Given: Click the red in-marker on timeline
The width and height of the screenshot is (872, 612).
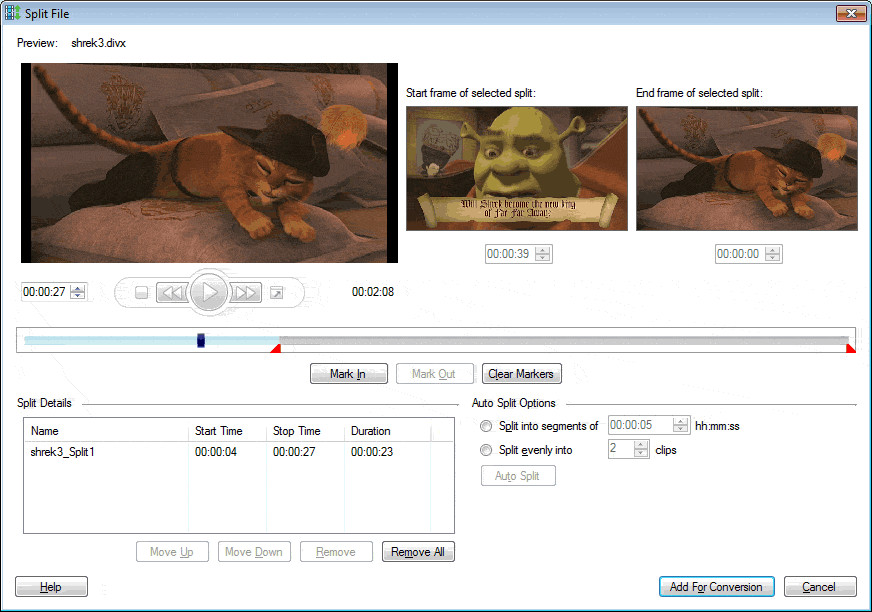Looking at the screenshot, I should [275, 348].
